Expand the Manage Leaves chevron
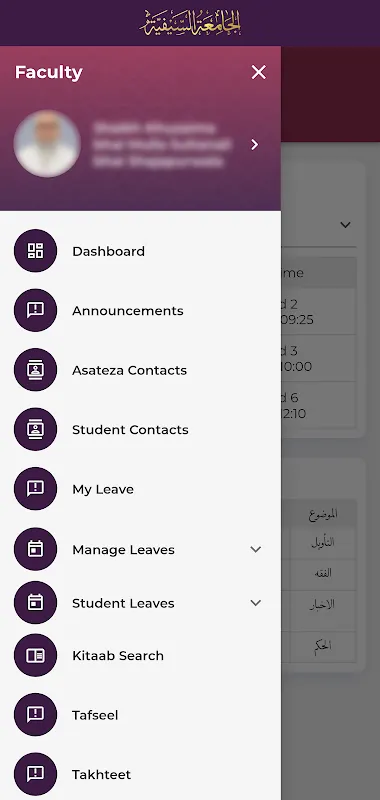Viewport: 380px width, 800px height. point(256,549)
